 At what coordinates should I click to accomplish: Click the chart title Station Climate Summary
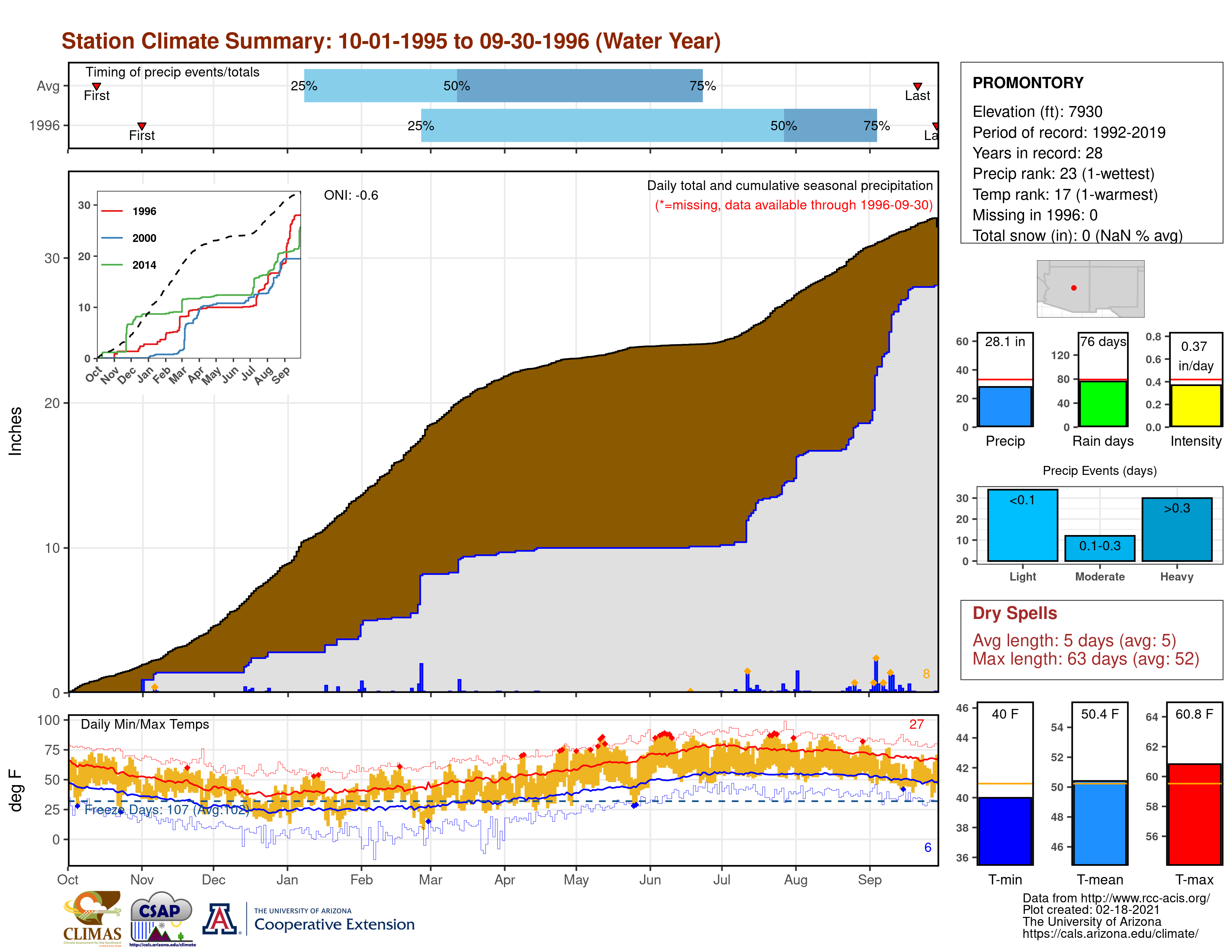391,41
